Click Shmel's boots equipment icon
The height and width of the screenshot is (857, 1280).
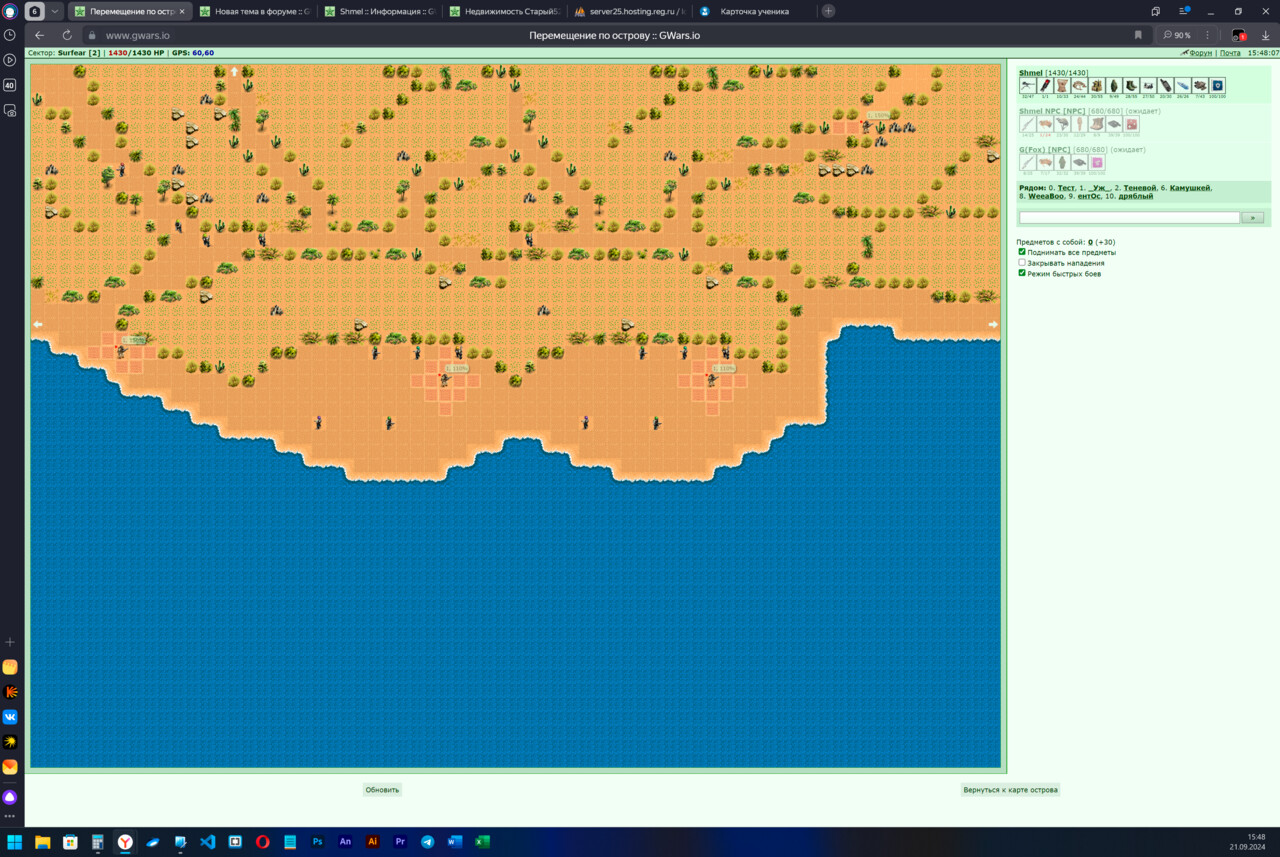point(1131,85)
